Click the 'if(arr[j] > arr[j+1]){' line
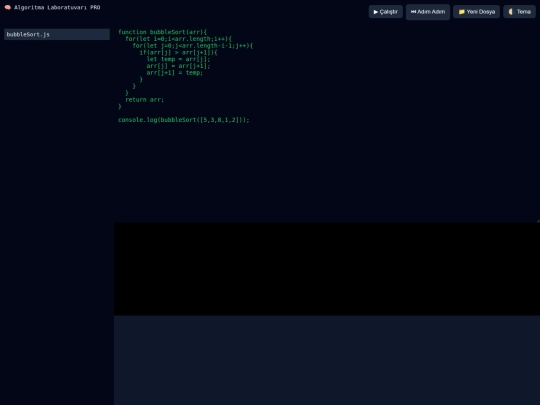Viewport: 540px width, 405px height. point(178,52)
